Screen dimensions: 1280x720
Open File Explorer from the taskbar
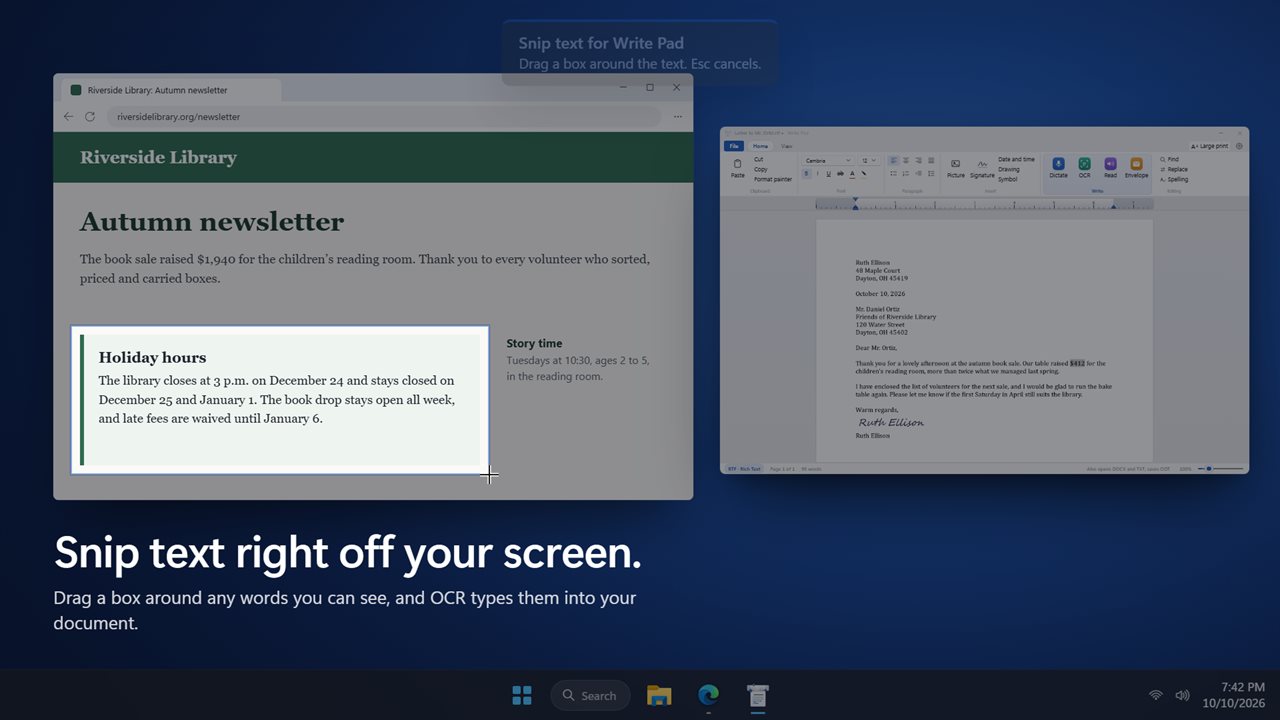(x=659, y=695)
